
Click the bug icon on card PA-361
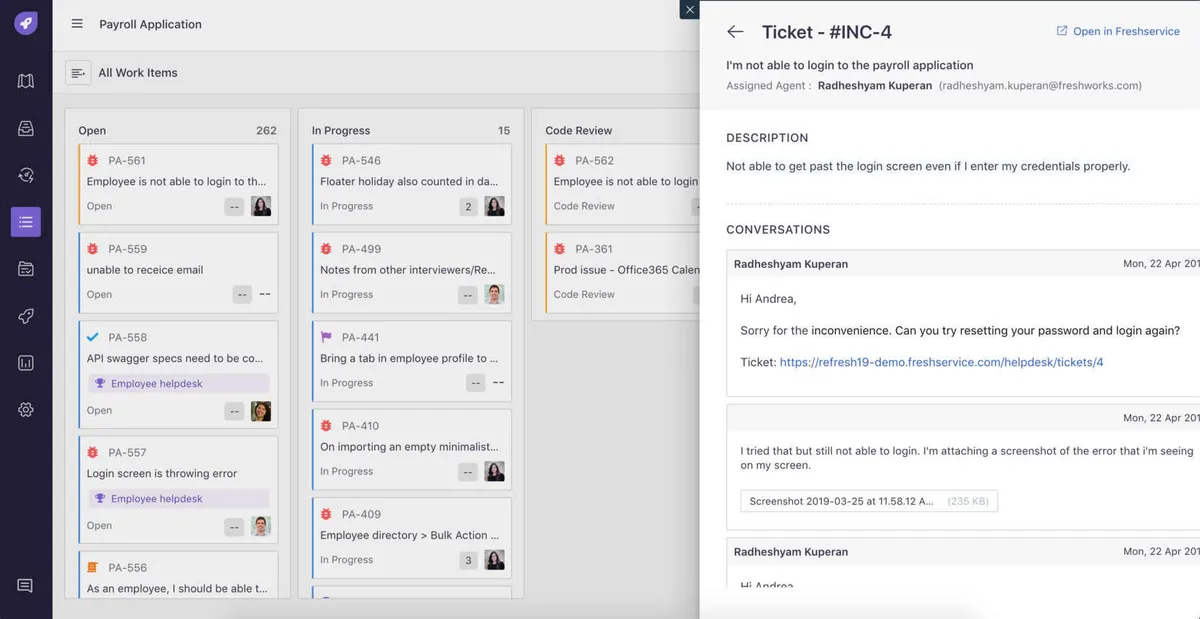pyautogui.click(x=560, y=249)
